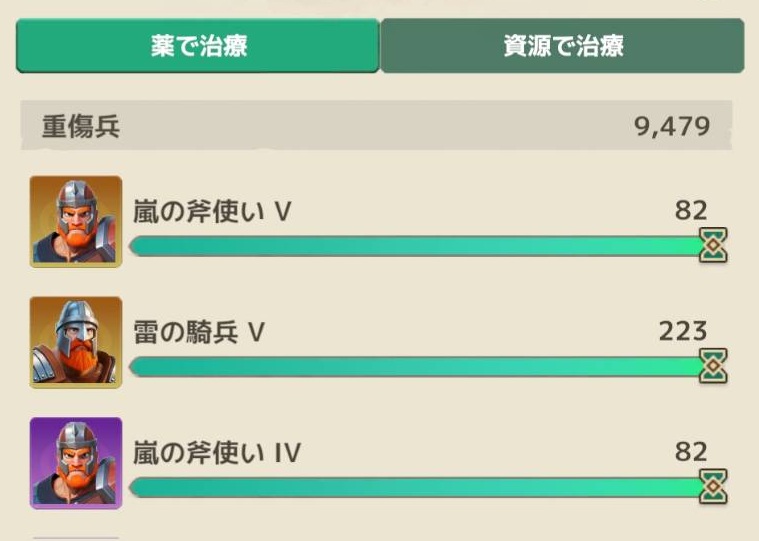The width and height of the screenshot is (759, 541).
Task: Select the 82 quantity for 嵐の斧使い IV
Action: pyautogui.click(x=691, y=452)
